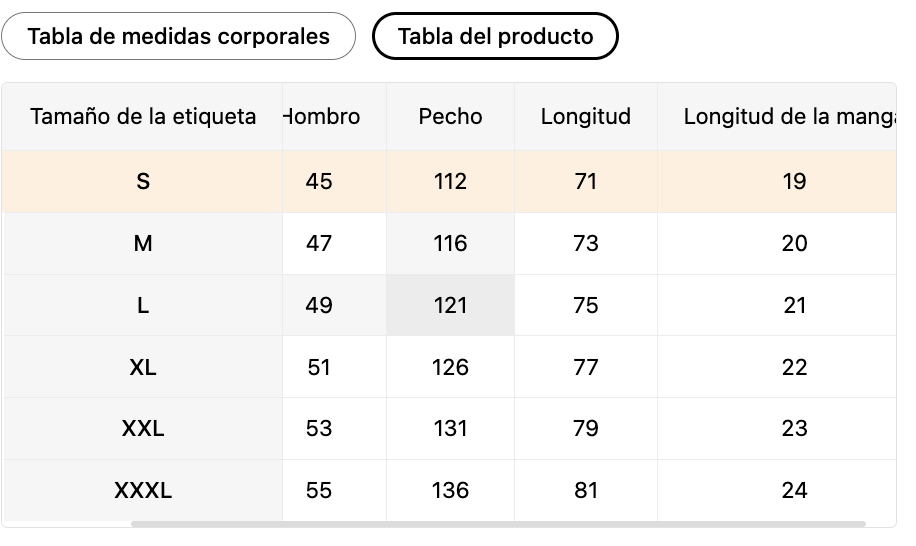Click the Pecho column header

click(450, 117)
